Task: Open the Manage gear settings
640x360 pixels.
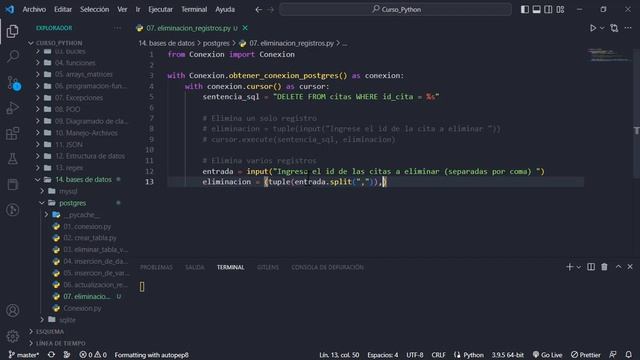Action: (x=13, y=336)
